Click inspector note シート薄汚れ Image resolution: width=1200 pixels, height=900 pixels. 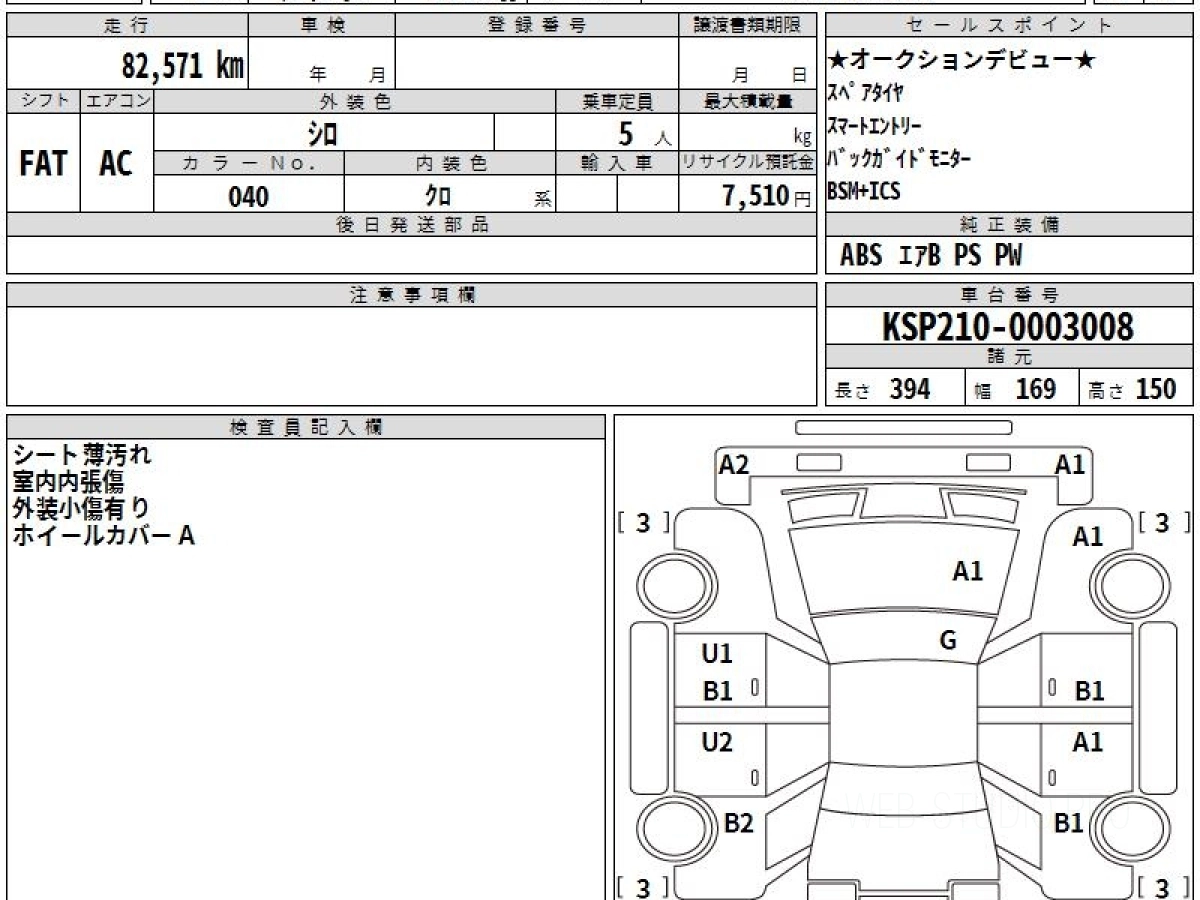pyautogui.click(x=83, y=455)
